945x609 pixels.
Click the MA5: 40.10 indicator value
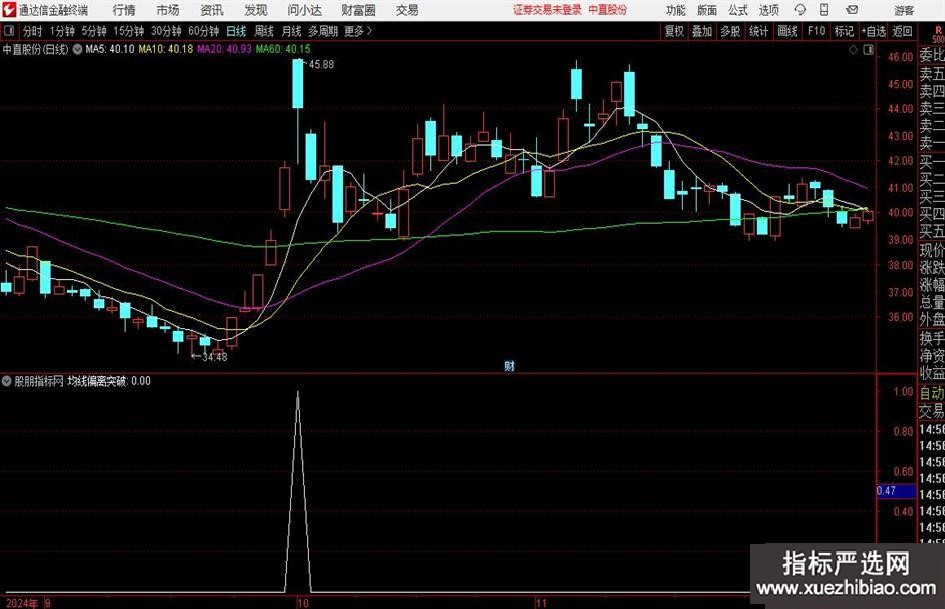point(110,49)
